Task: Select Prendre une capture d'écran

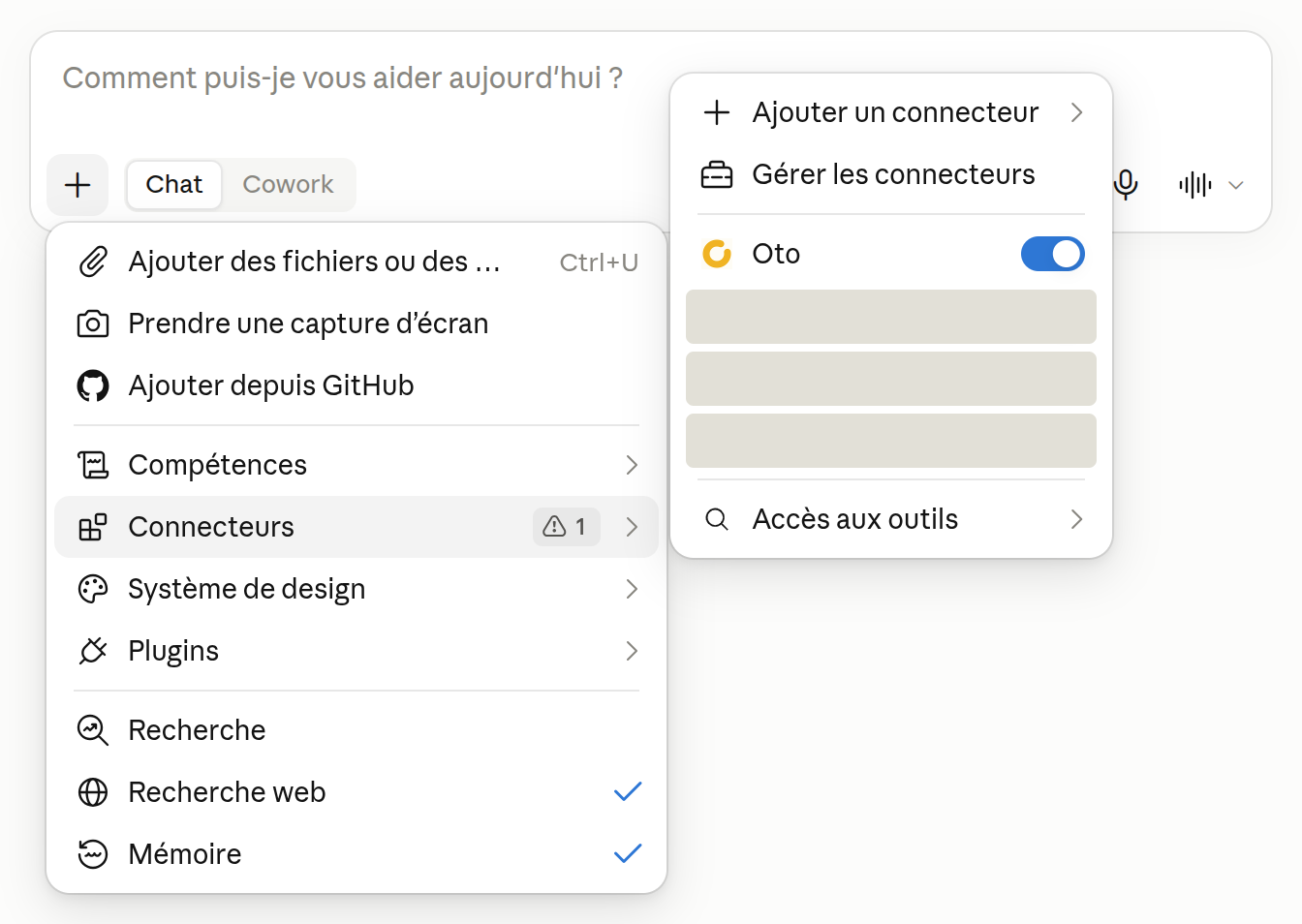Action: coord(356,323)
